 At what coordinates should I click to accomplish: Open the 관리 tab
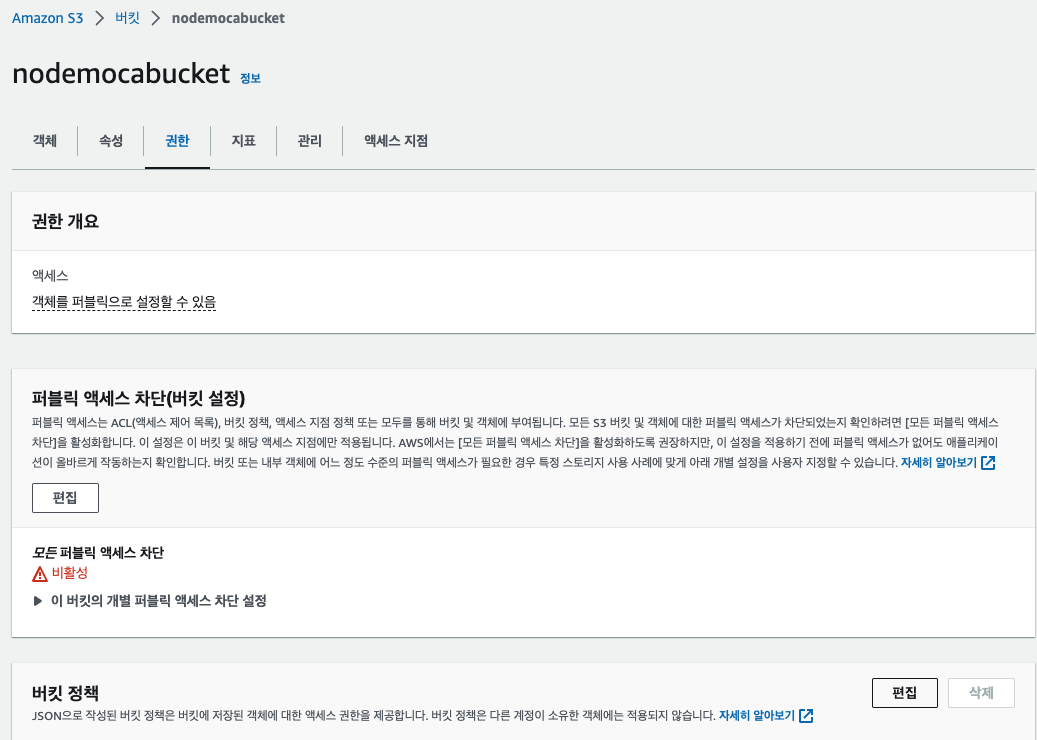point(310,140)
